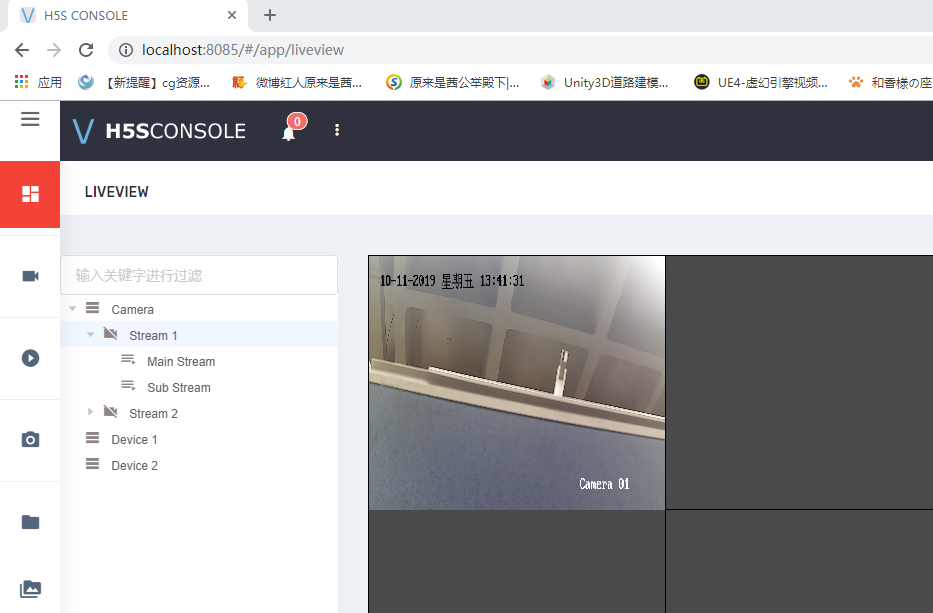The height and width of the screenshot is (613, 933).
Task: Open the image gallery sidebar icon
Action: pos(30,589)
